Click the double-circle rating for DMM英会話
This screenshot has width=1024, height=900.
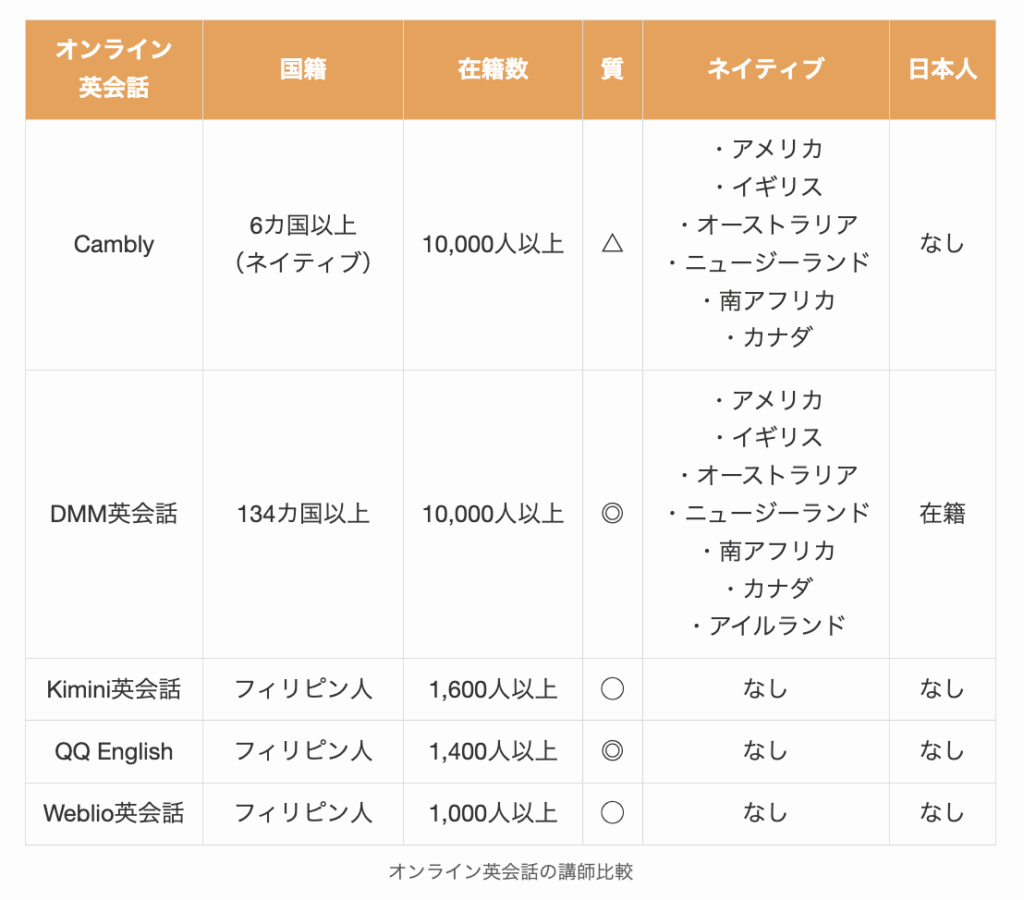tap(612, 514)
